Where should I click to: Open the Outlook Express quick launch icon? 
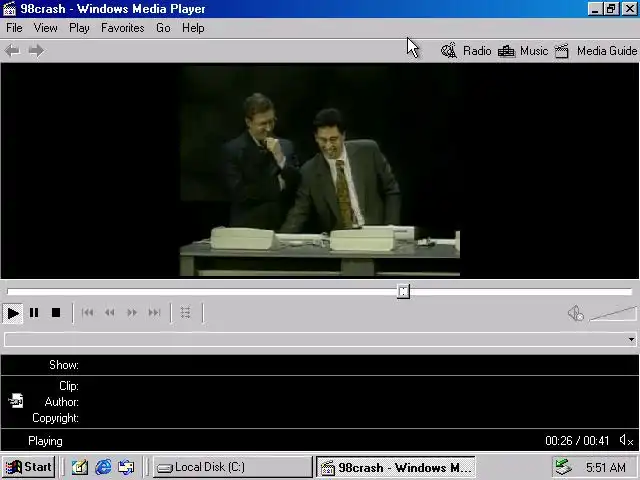click(126, 467)
